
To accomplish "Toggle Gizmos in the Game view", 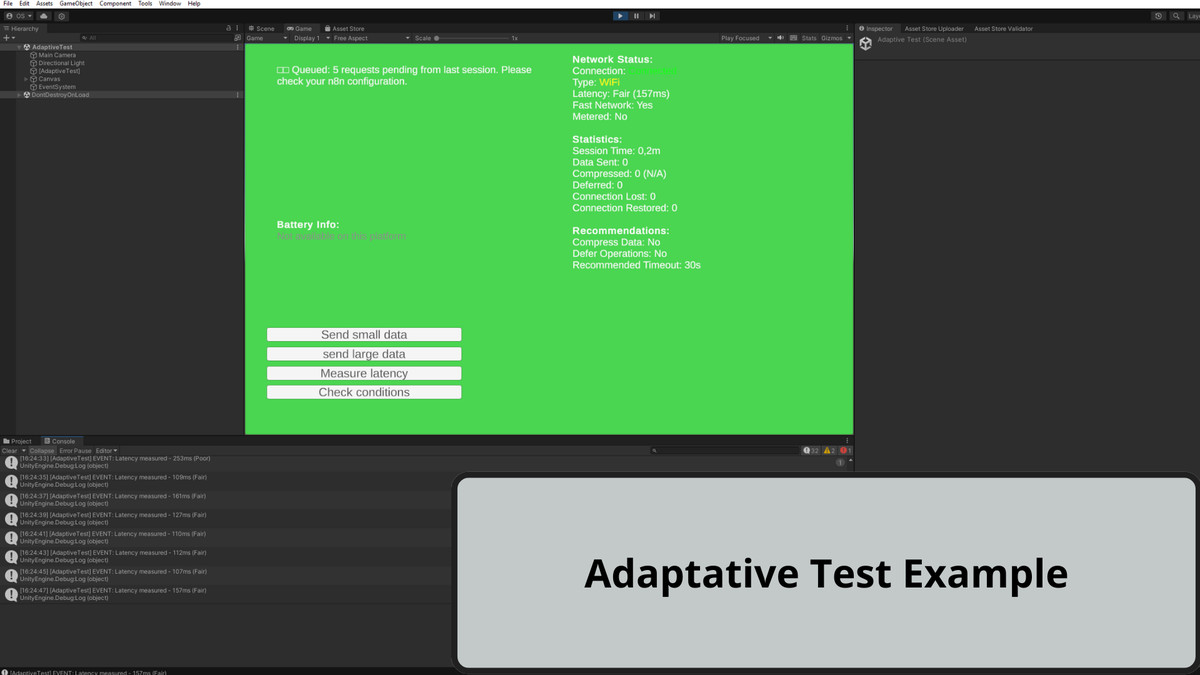I will (831, 38).
